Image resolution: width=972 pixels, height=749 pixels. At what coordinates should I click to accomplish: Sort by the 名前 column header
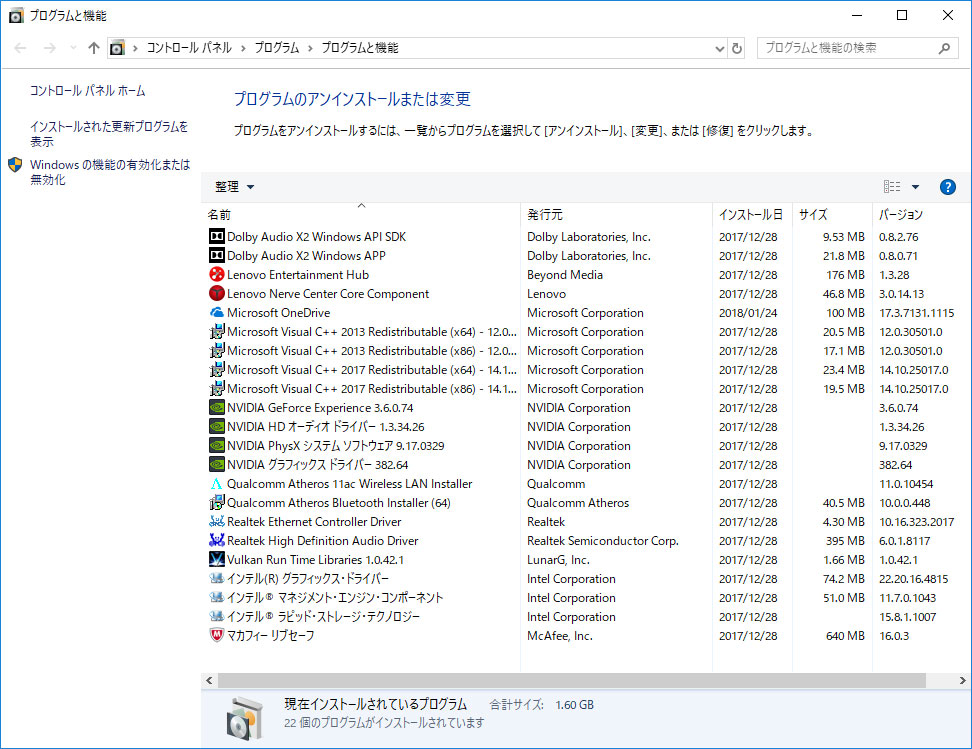click(x=361, y=215)
